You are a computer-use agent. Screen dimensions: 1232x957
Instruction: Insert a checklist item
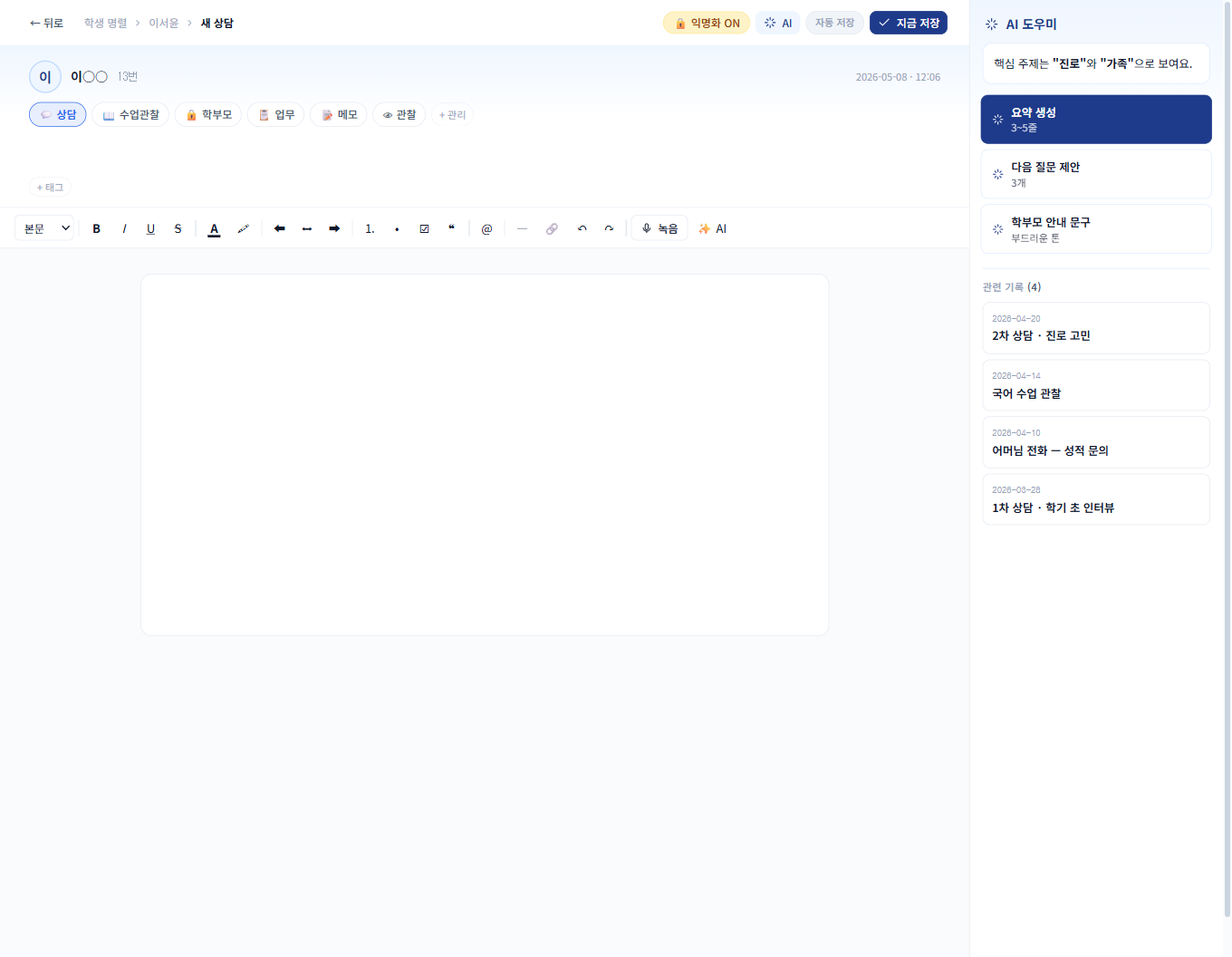(x=424, y=228)
